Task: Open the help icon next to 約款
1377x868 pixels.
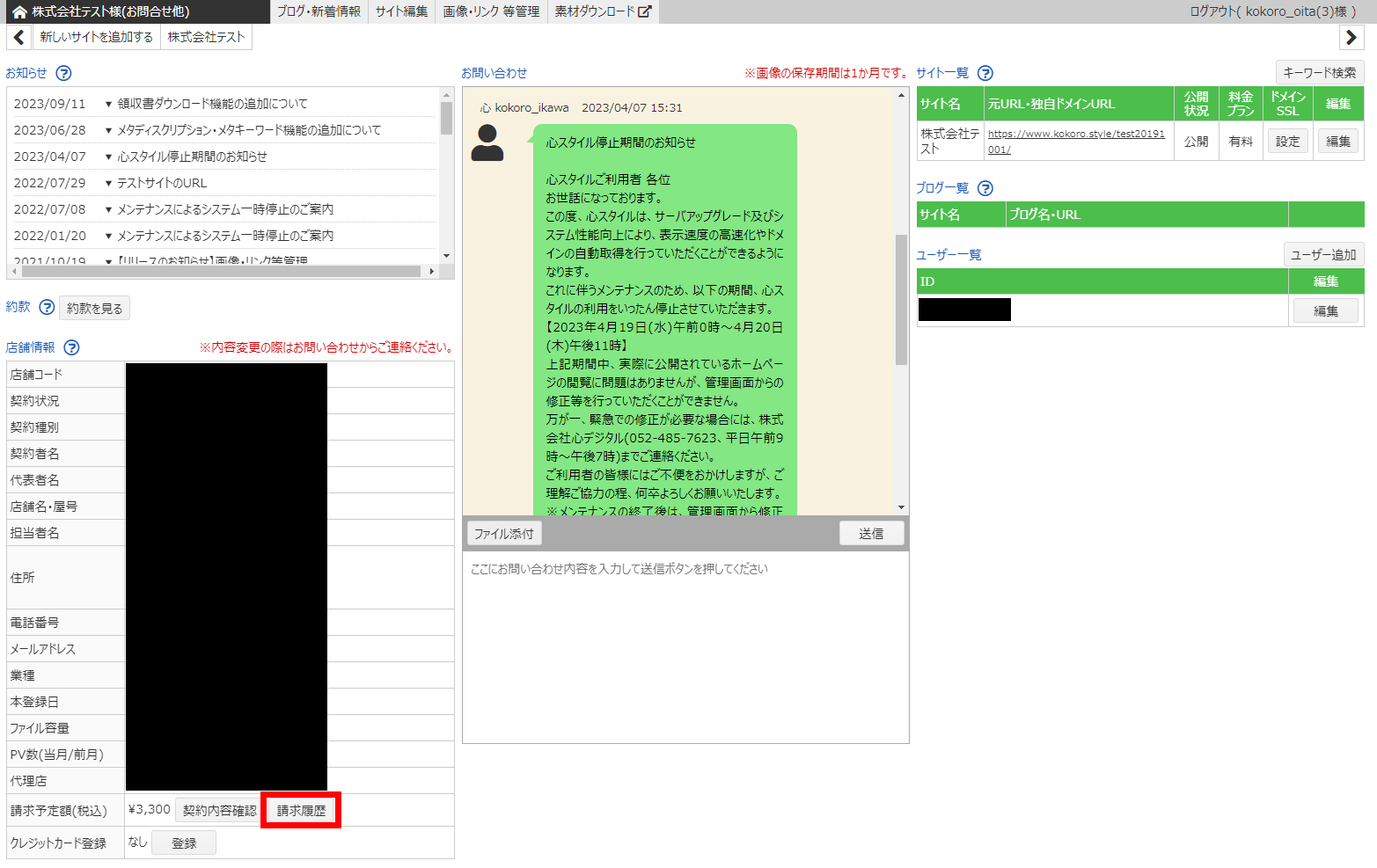Action: [x=47, y=308]
